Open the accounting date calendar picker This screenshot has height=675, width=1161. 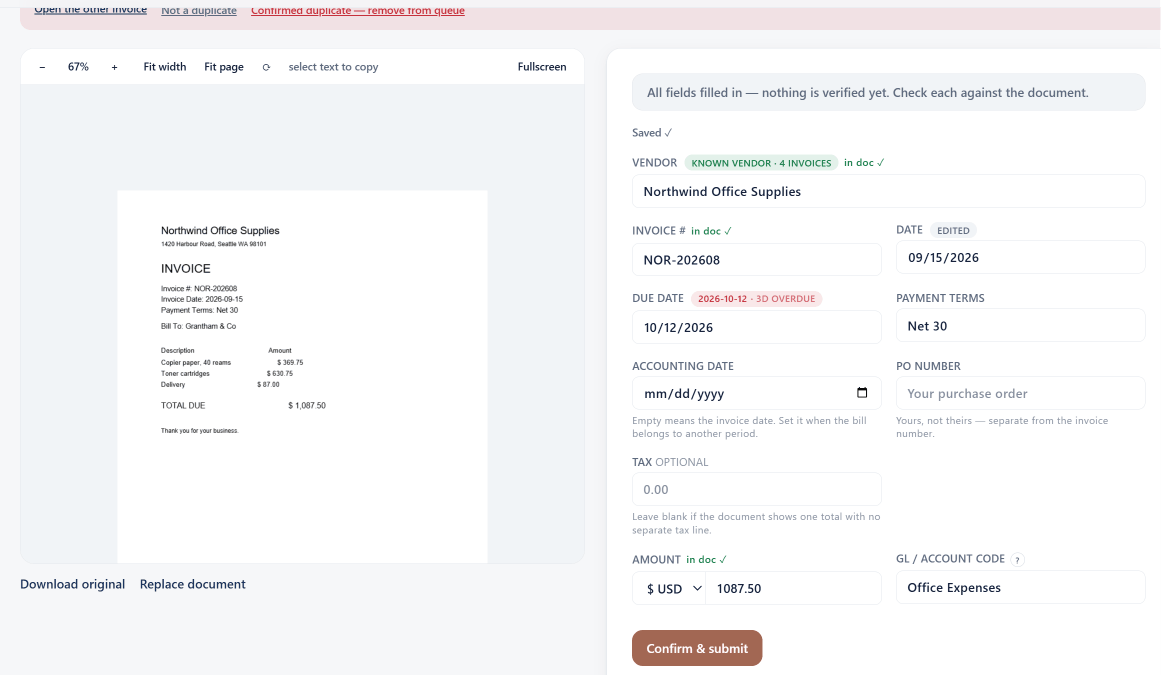coord(862,393)
